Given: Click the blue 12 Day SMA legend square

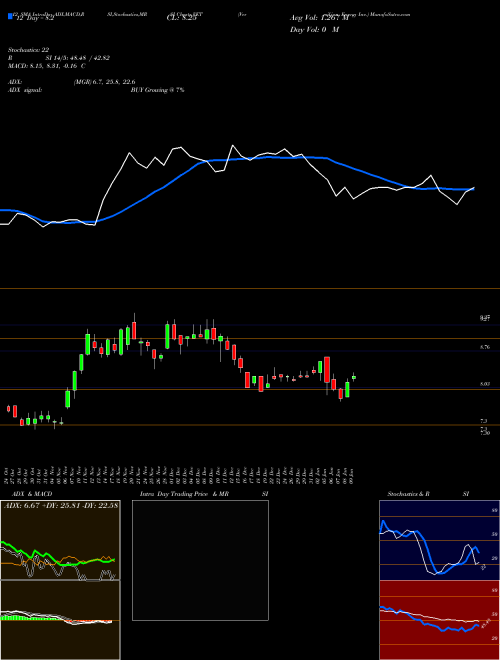Looking at the screenshot, I should click(10, 16).
